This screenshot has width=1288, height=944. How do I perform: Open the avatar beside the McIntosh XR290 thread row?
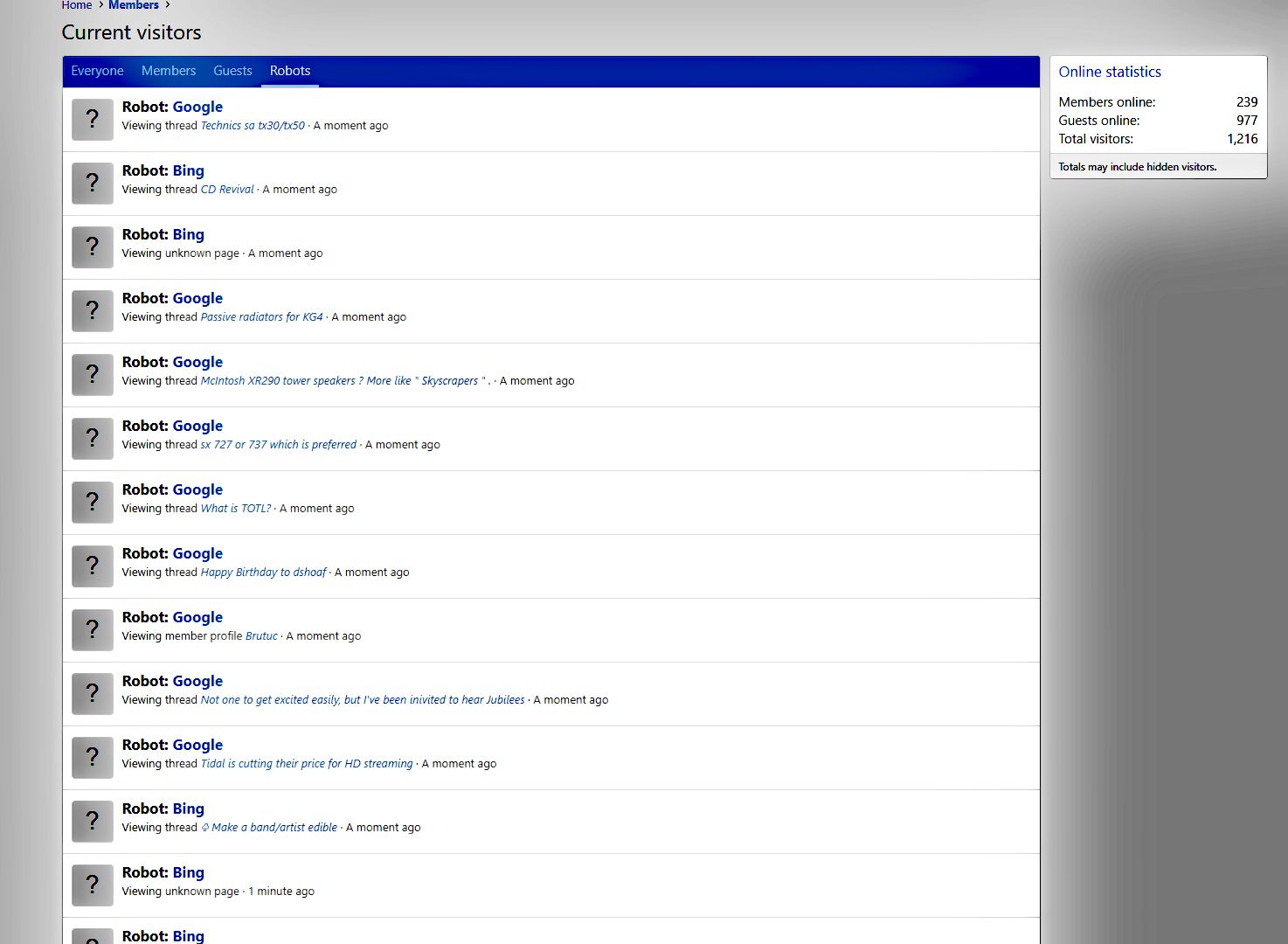[93, 375]
